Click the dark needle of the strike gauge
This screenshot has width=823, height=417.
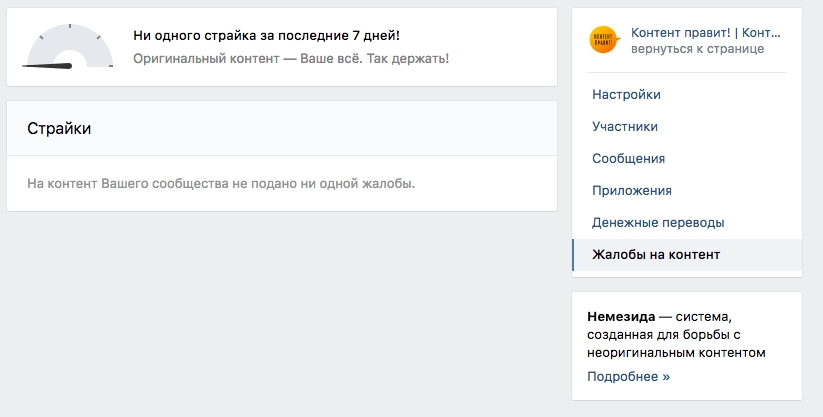[48, 66]
